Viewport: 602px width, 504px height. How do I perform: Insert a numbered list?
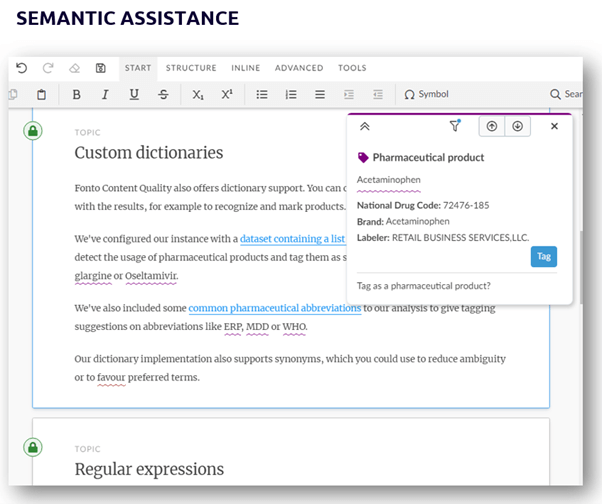click(291, 94)
